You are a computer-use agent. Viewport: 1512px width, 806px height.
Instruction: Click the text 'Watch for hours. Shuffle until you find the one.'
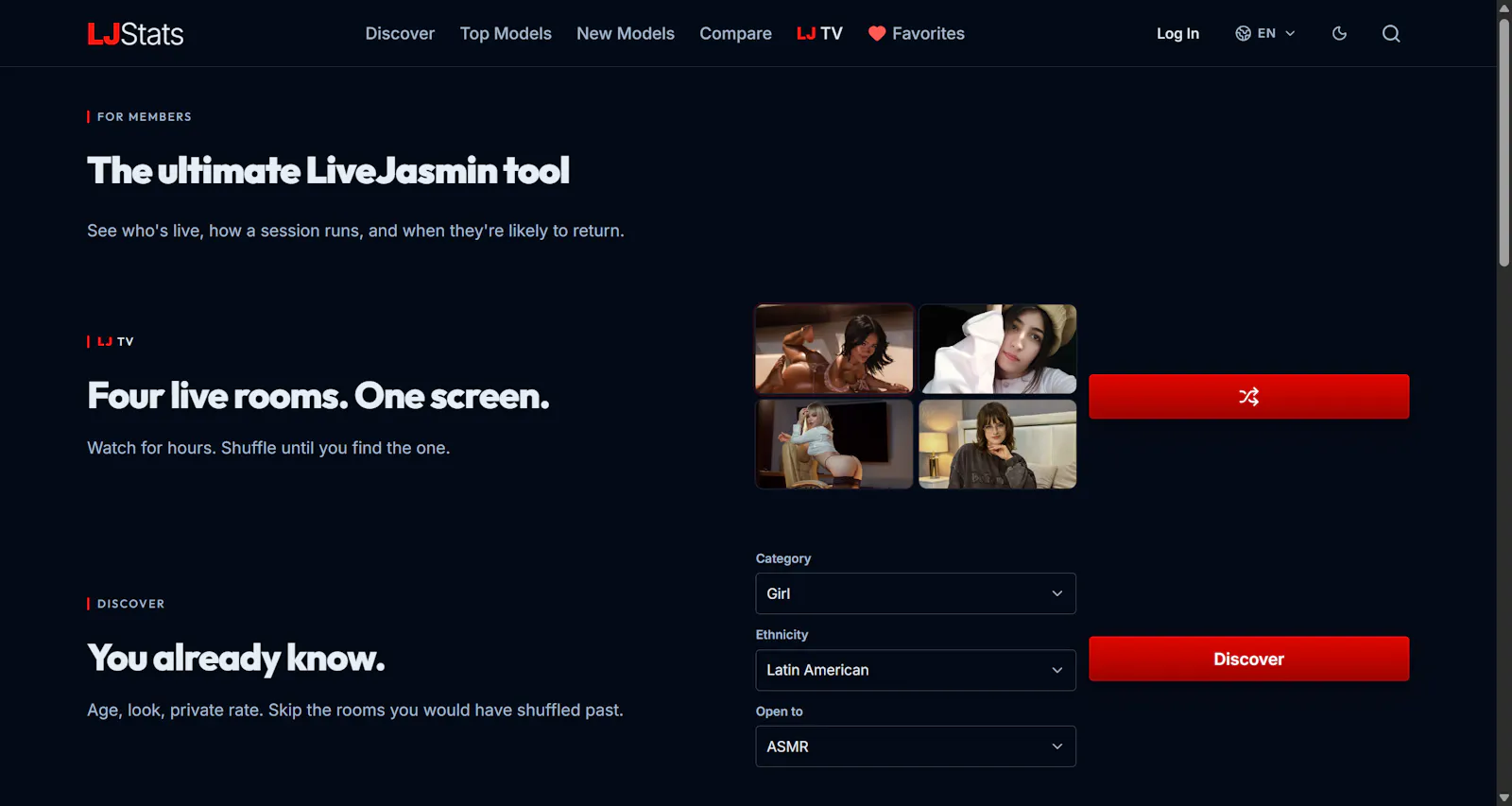(268, 448)
